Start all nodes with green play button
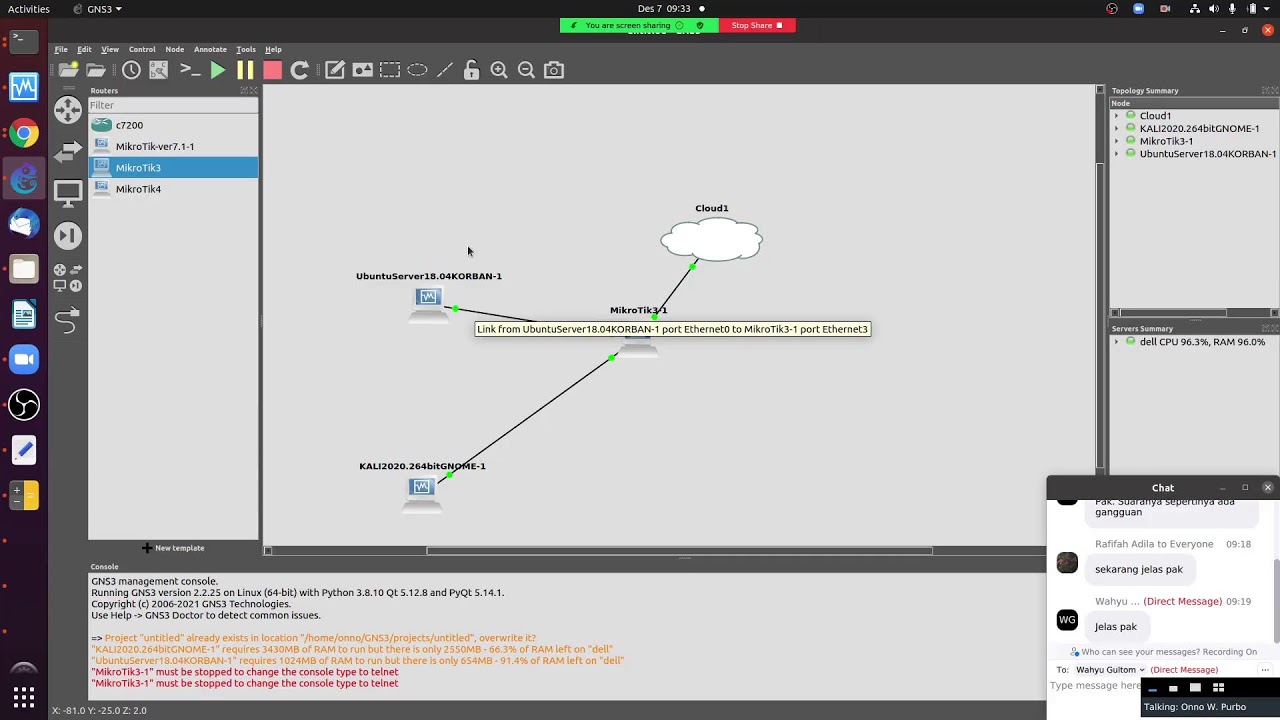The height and width of the screenshot is (720, 1280). [x=217, y=70]
